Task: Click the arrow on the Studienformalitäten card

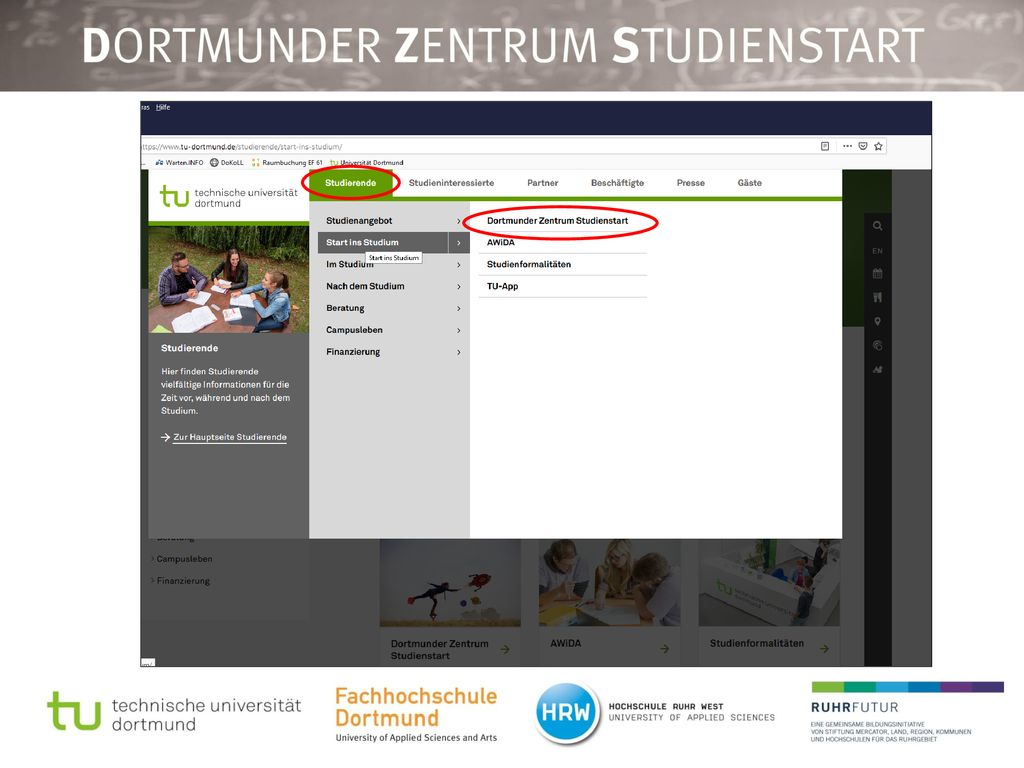Action: (x=824, y=648)
